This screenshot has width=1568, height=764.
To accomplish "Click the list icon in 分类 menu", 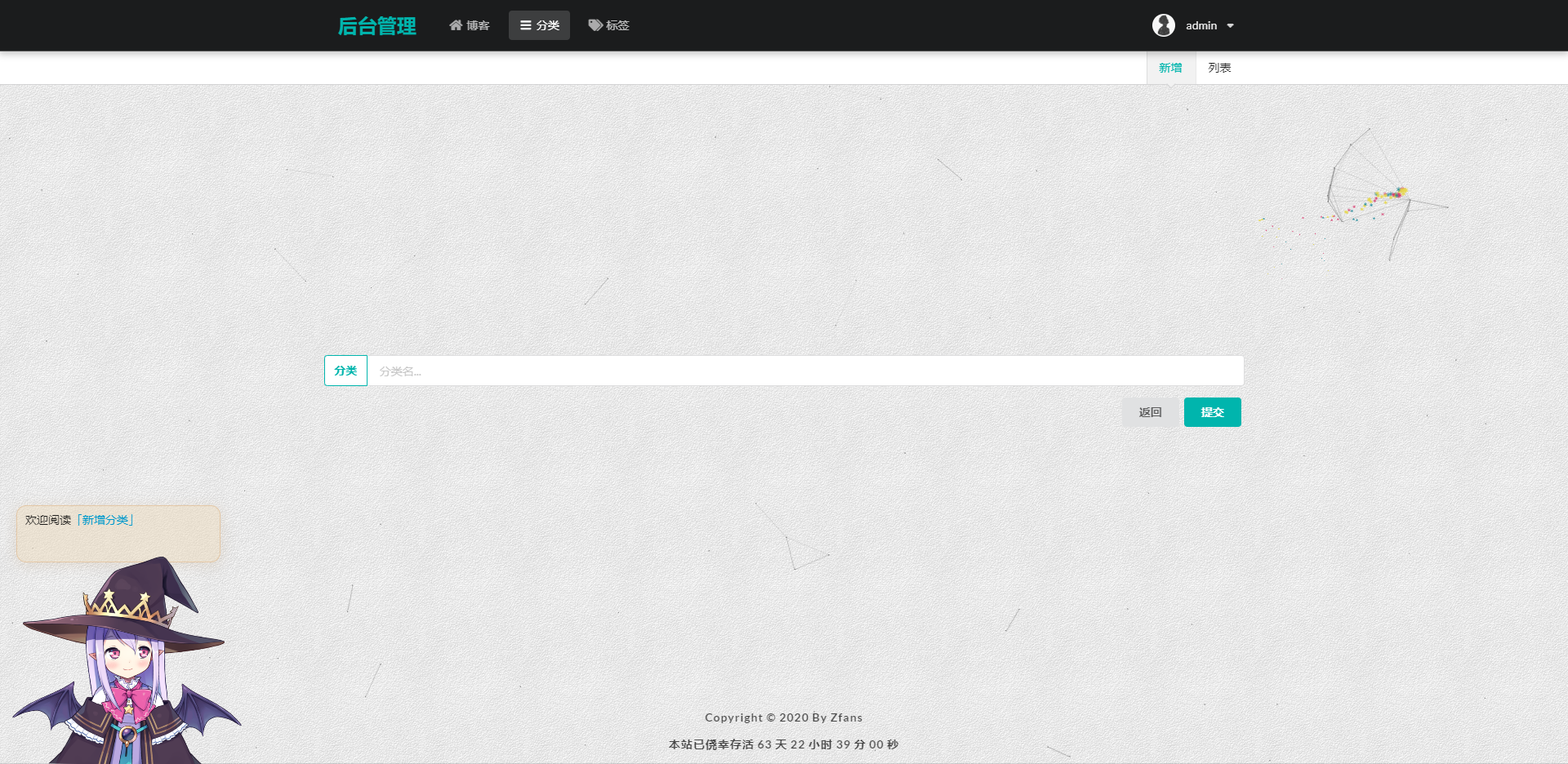I will click(x=526, y=25).
